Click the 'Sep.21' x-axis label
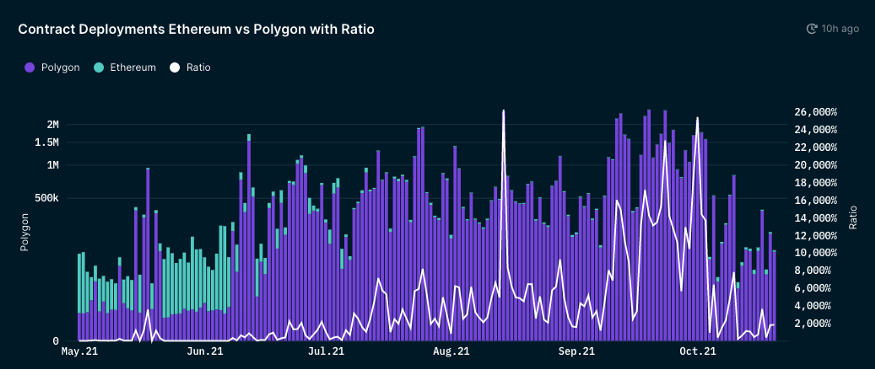Image resolution: width=875 pixels, height=369 pixels. (576, 352)
